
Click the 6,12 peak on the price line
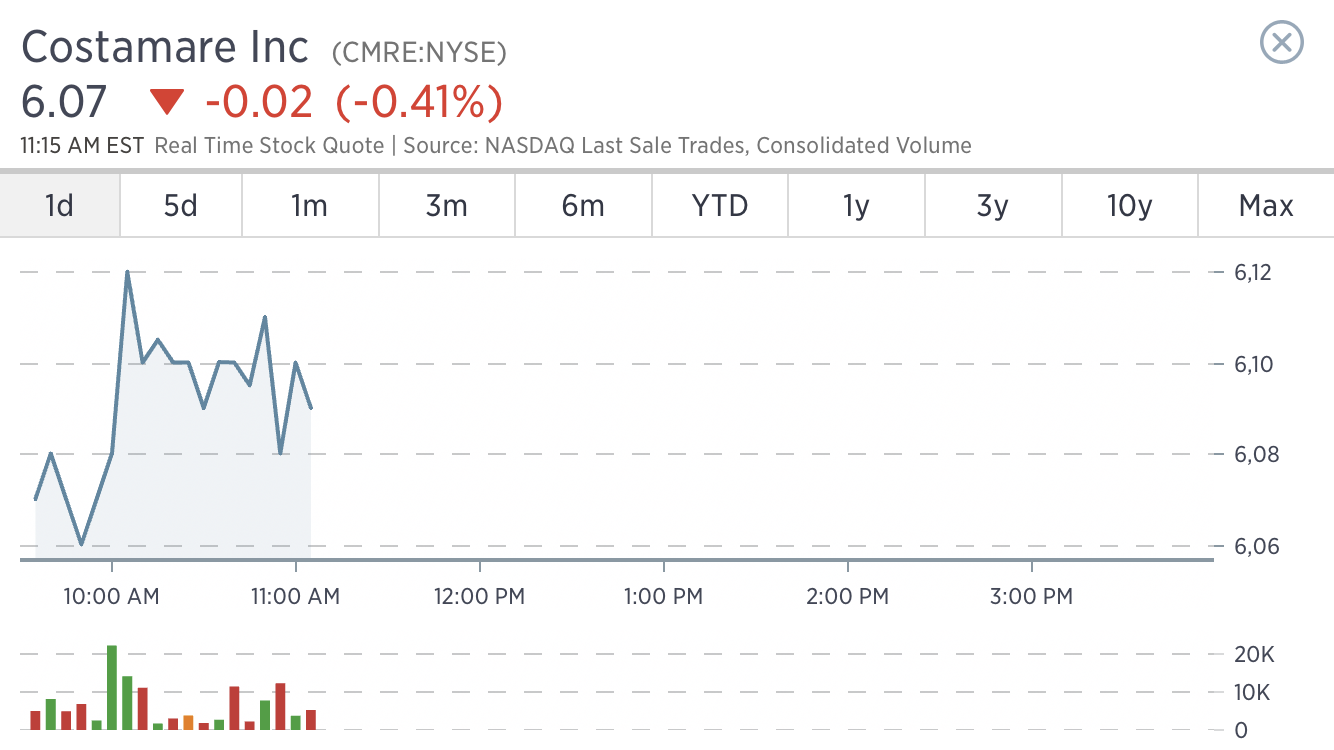click(x=128, y=272)
